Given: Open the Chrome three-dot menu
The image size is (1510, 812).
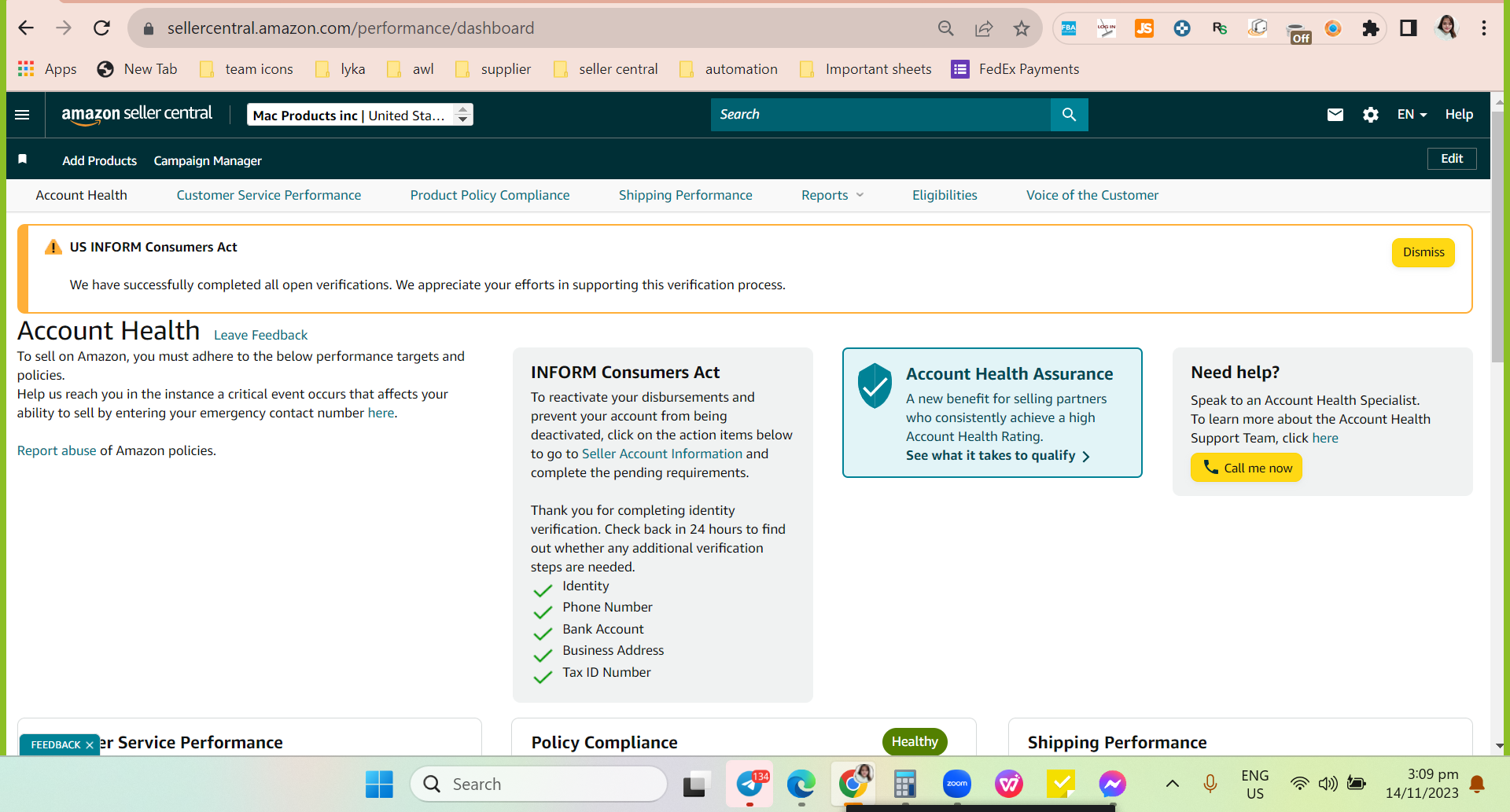Looking at the screenshot, I should pos(1484,28).
